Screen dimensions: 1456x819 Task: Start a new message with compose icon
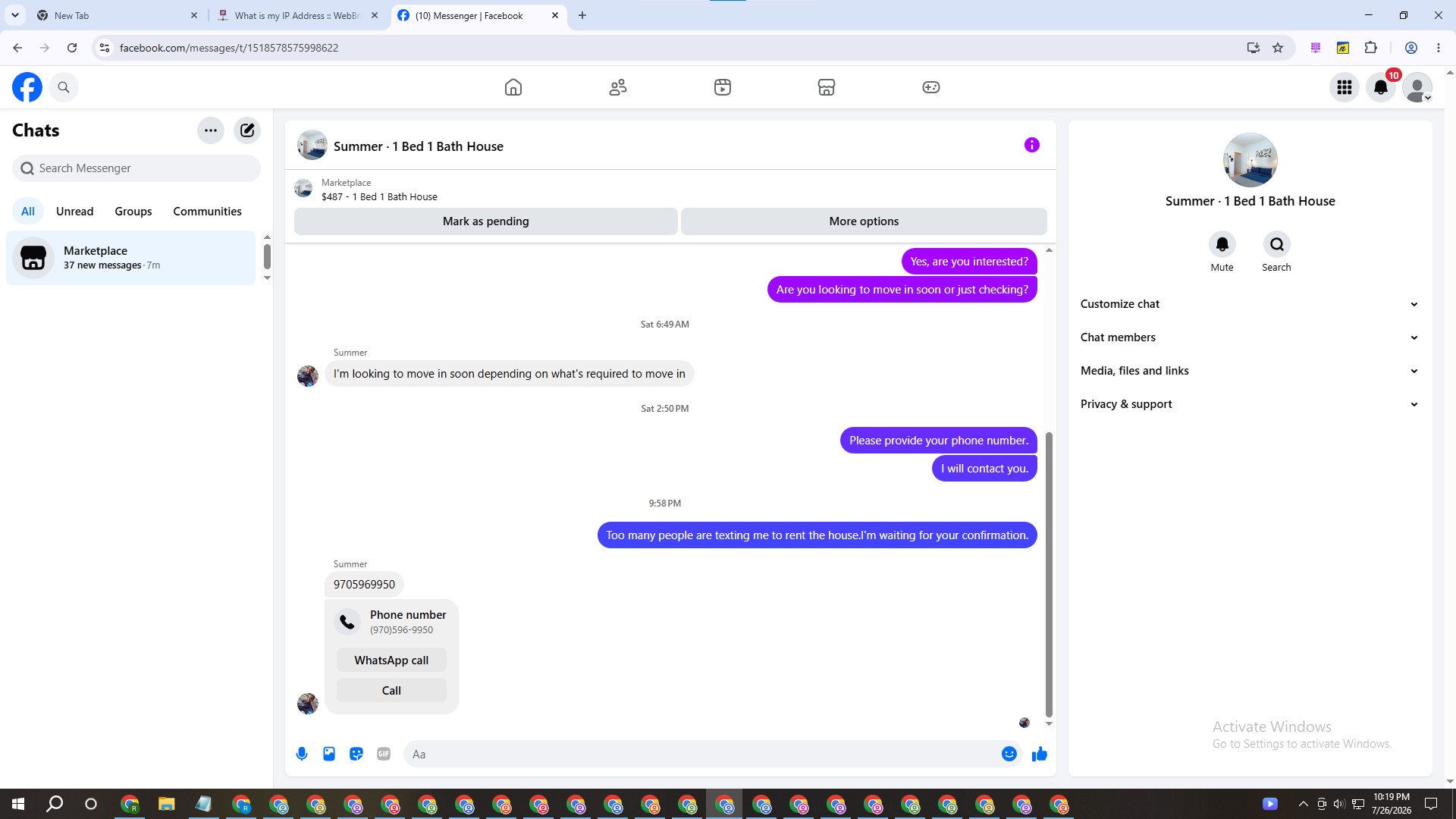click(247, 130)
